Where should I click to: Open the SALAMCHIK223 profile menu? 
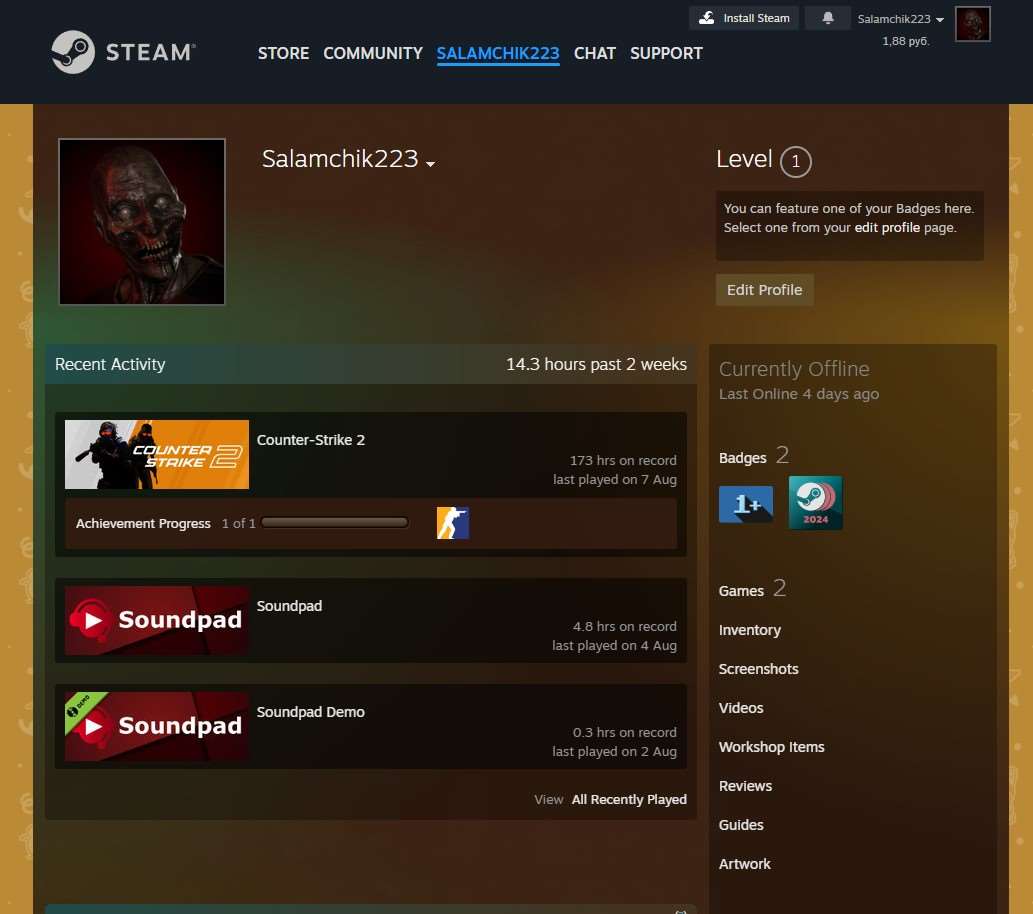(x=498, y=53)
